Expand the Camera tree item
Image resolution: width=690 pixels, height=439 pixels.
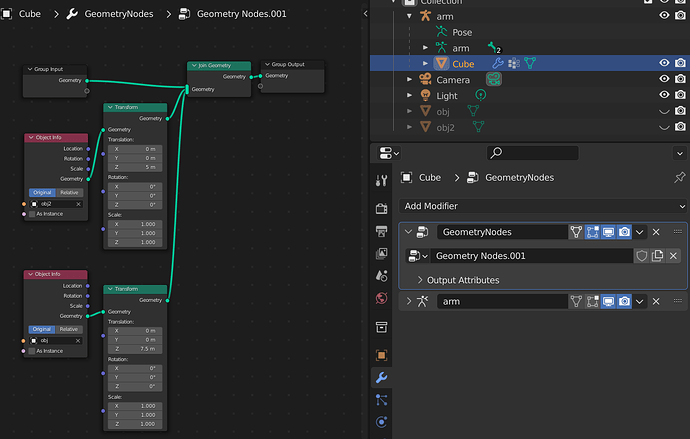(409, 80)
